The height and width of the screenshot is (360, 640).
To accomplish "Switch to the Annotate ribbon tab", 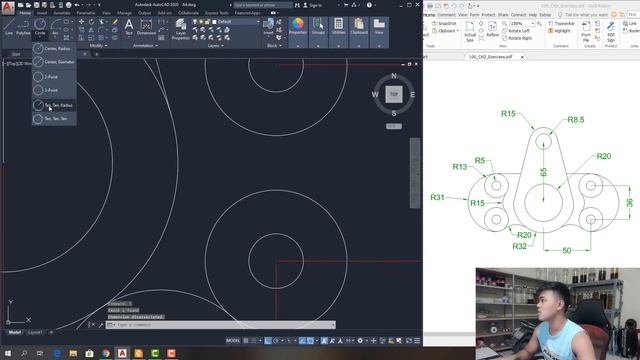I will 62,13.
